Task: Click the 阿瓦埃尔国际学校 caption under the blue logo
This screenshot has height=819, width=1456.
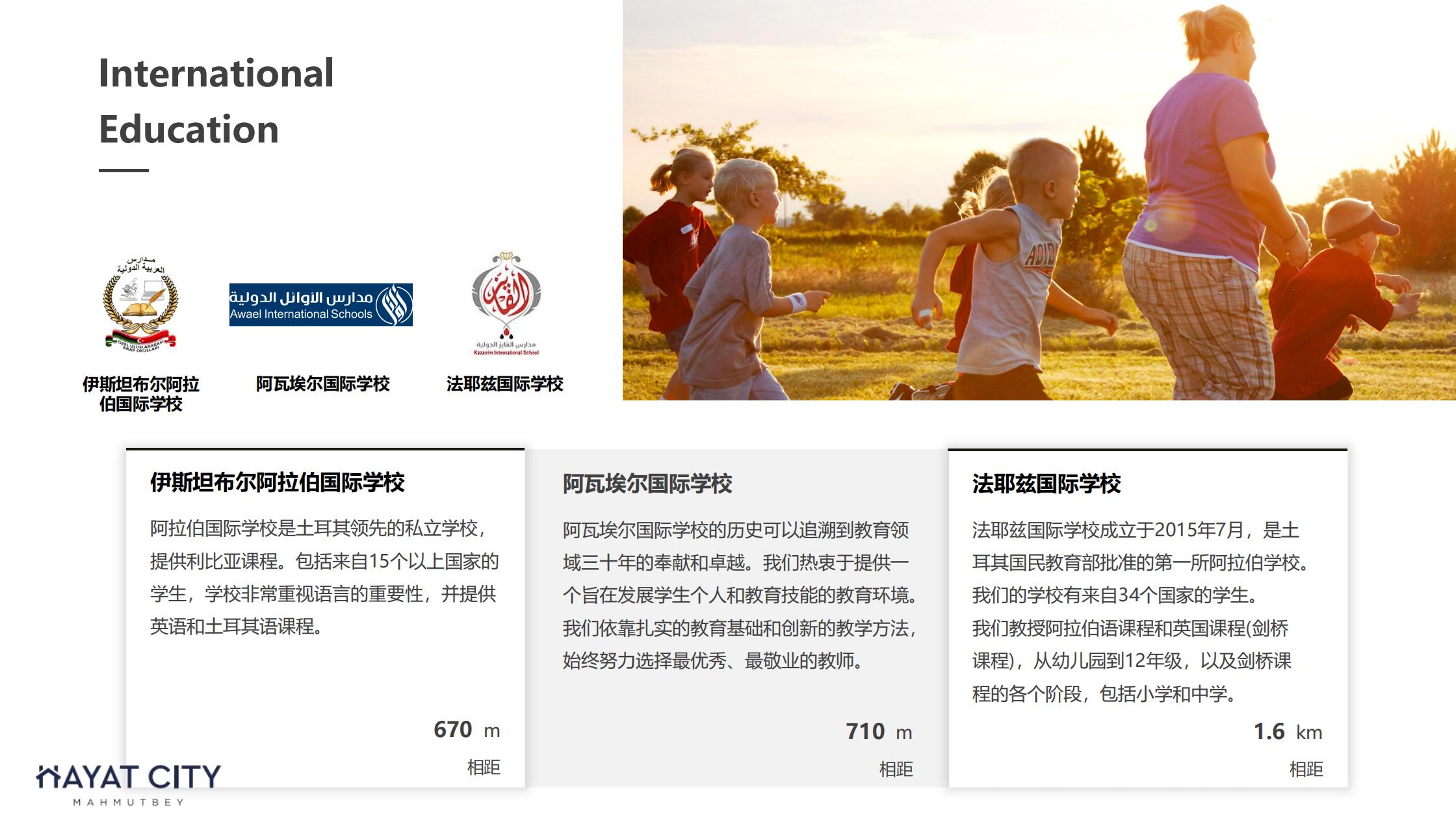Action: (323, 383)
